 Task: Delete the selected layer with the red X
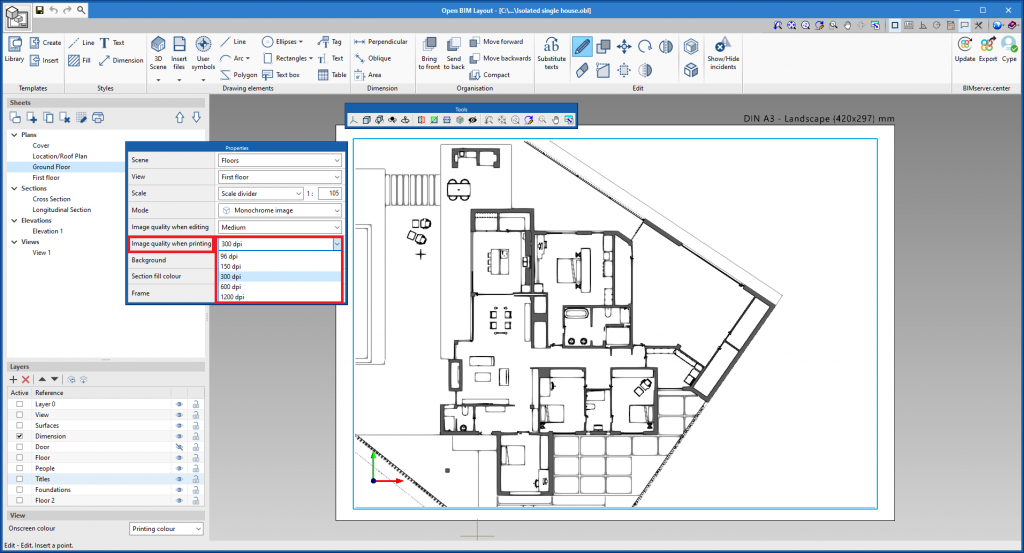pyautogui.click(x=26, y=380)
